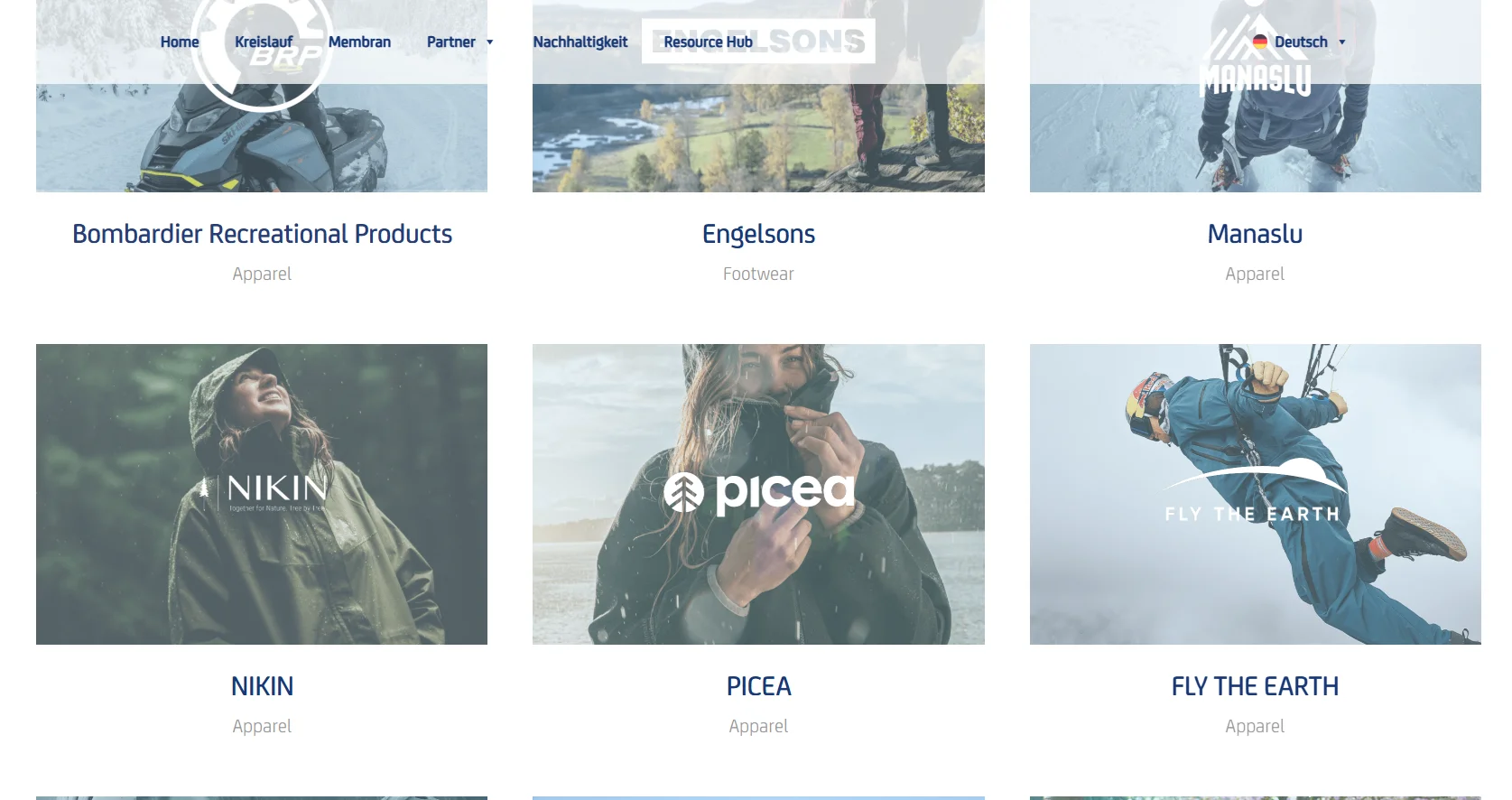Click the picea tree logo icon
This screenshot has width=1512, height=800.
coord(683,492)
